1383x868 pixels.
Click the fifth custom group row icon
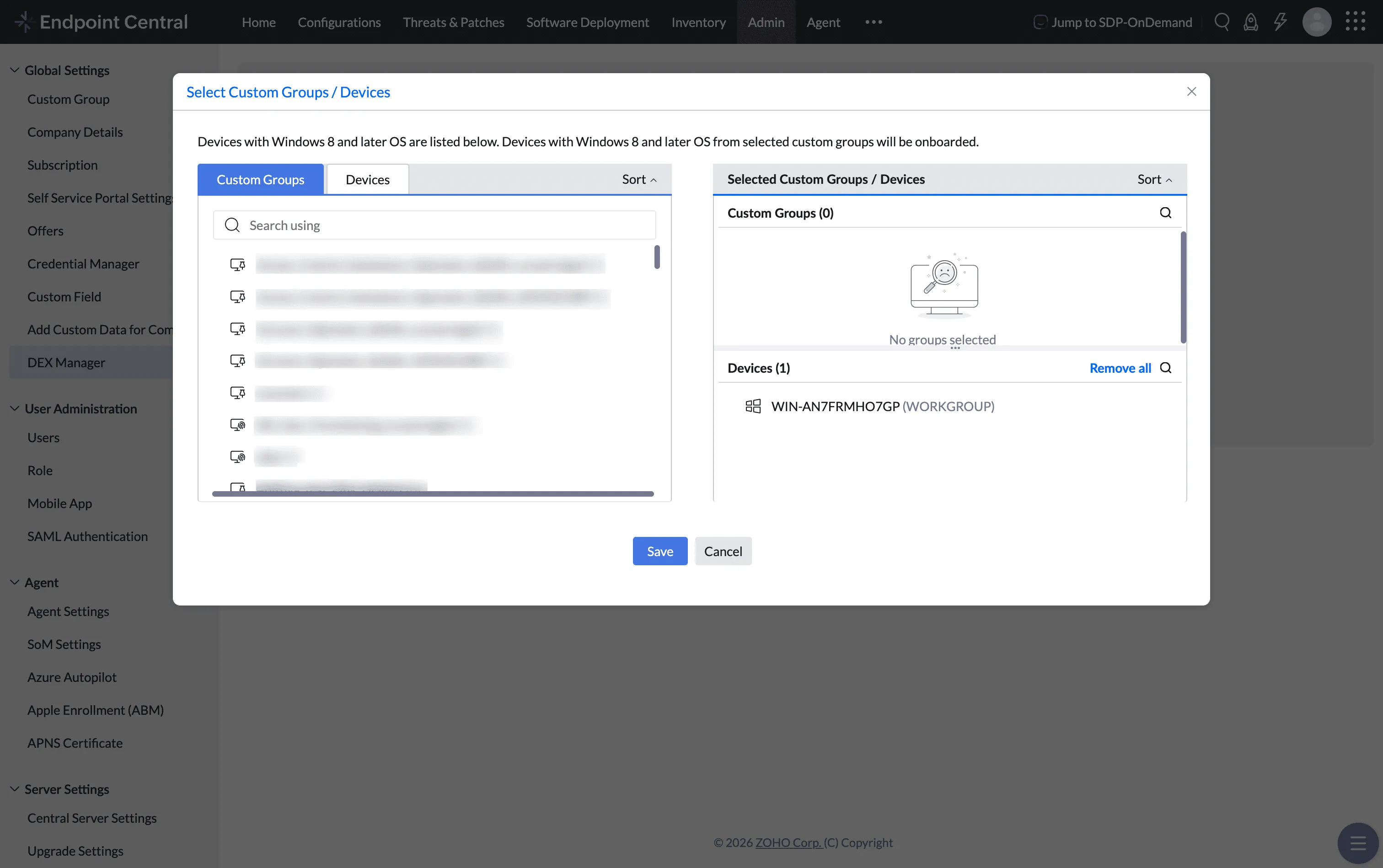tap(238, 393)
